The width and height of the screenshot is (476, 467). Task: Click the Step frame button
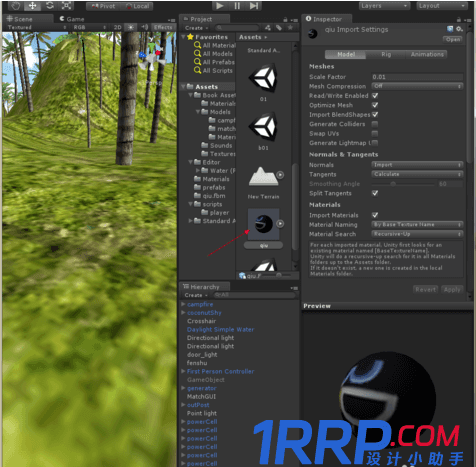pyautogui.click(x=254, y=6)
